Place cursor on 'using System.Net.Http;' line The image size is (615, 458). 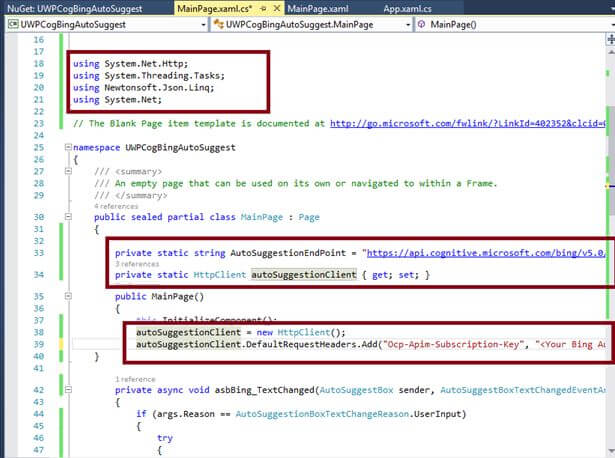pyautogui.click(x=131, y=64)
